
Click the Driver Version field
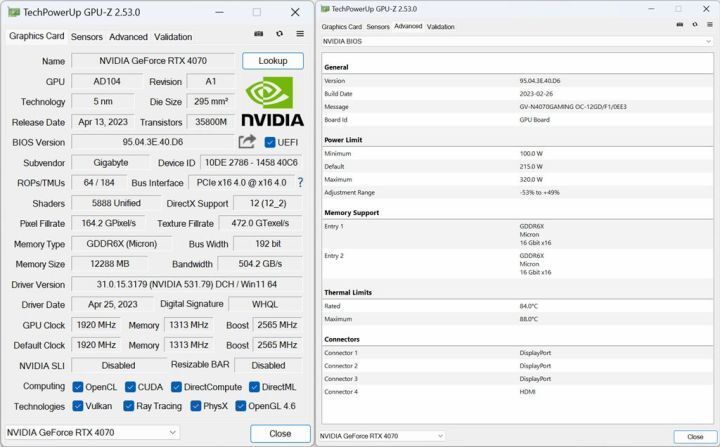187,284
